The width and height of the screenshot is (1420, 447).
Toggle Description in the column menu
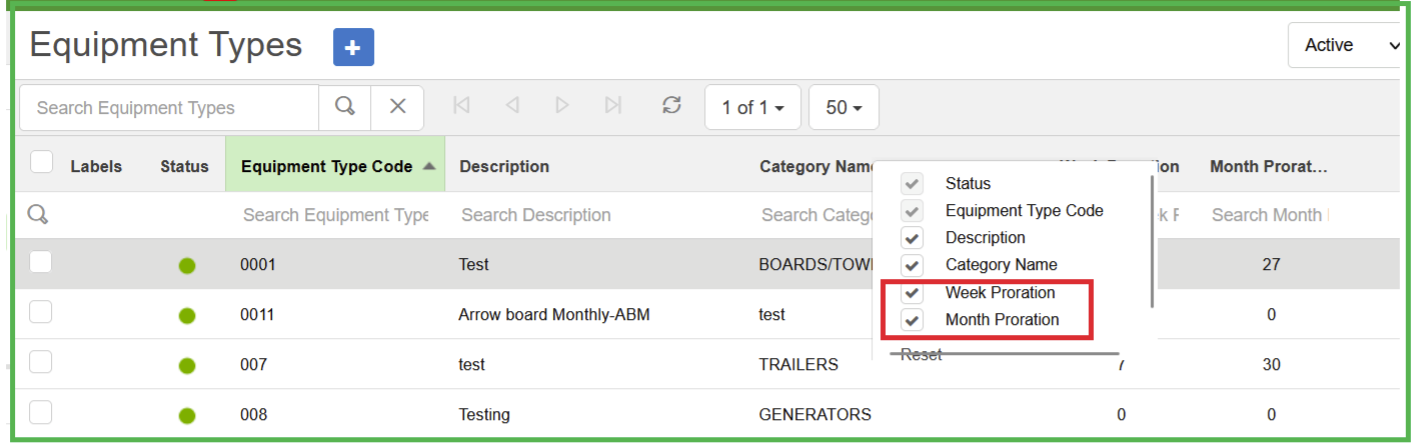click(911, 238)
